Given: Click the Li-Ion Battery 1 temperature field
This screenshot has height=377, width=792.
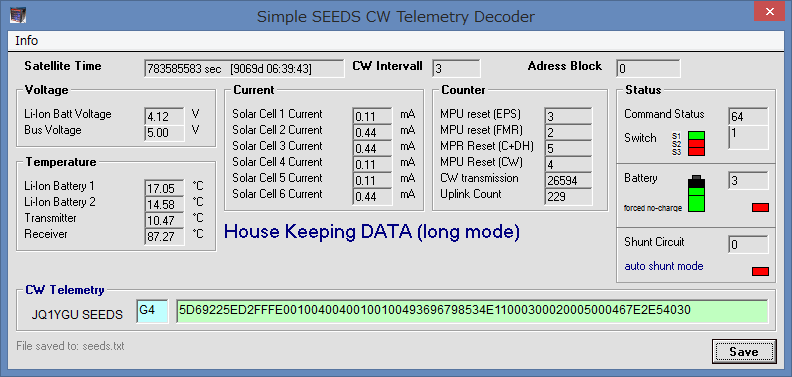Looking at the screenshot, I should point(164,188).
